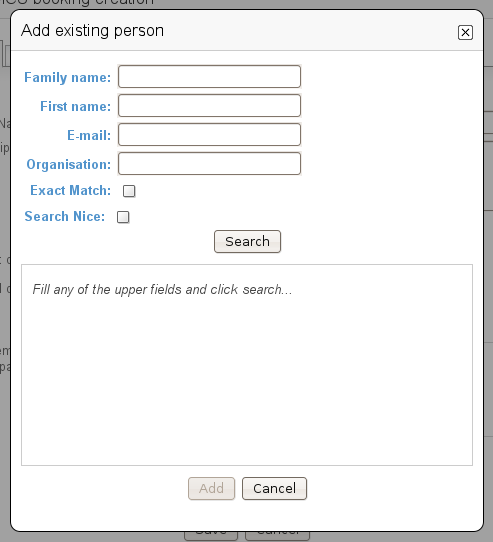Click the Family name text field
The image size is (493, 542).
[210, 76]
